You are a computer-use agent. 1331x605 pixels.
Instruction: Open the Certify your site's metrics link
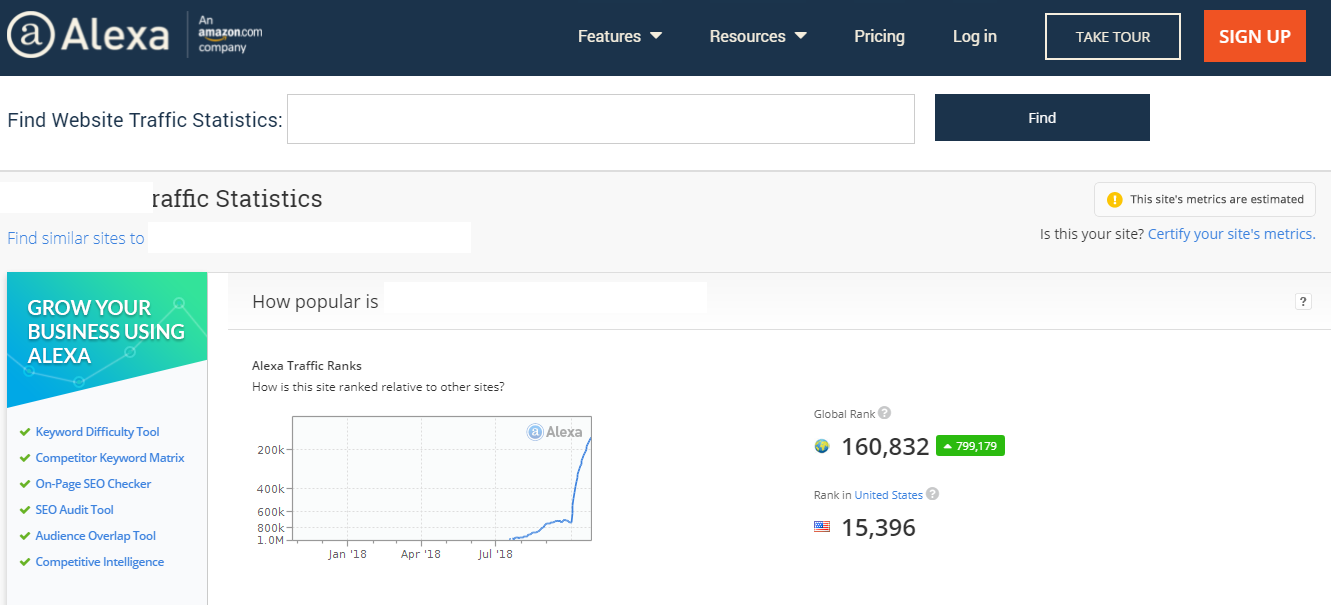(x=1231, y=233)
